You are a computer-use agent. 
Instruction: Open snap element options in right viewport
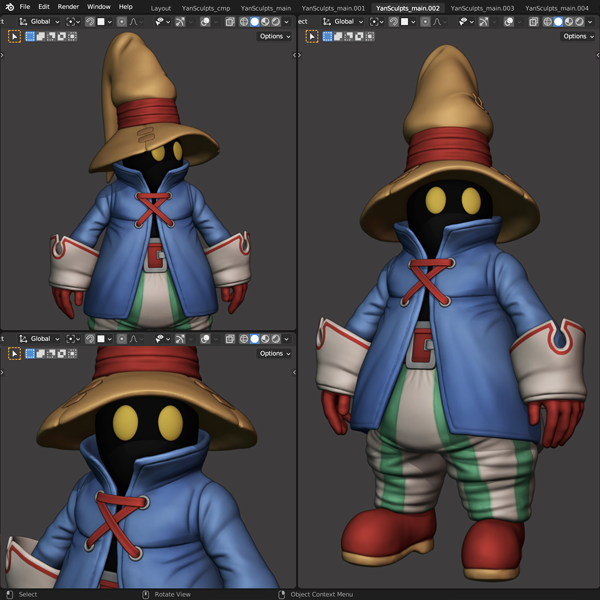coord(408,22)
